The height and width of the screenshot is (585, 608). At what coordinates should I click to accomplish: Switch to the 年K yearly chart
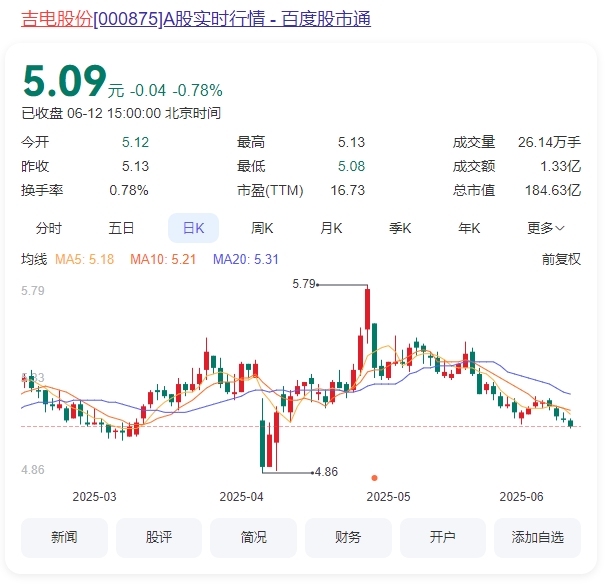tap(469, 228)
